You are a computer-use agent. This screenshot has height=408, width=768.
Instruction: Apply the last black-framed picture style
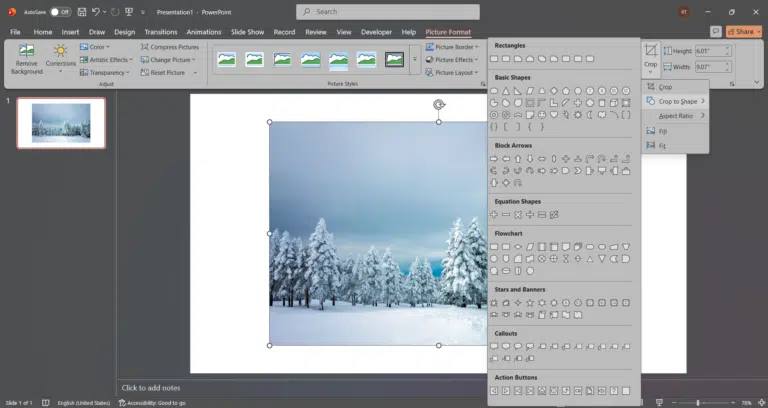394,59
